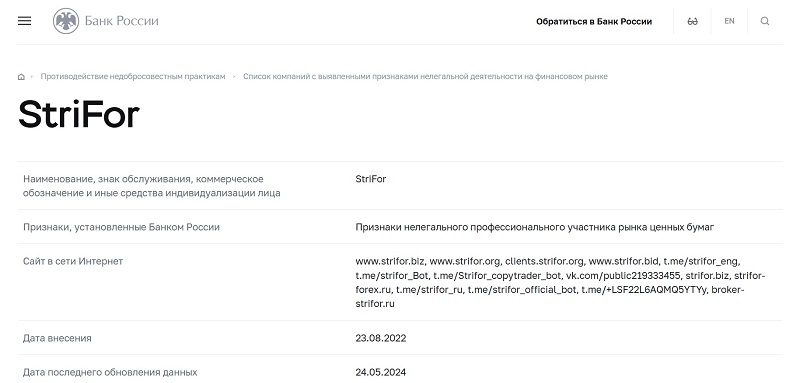Open Список компаний breadcrumb link

tap(425, 76)
